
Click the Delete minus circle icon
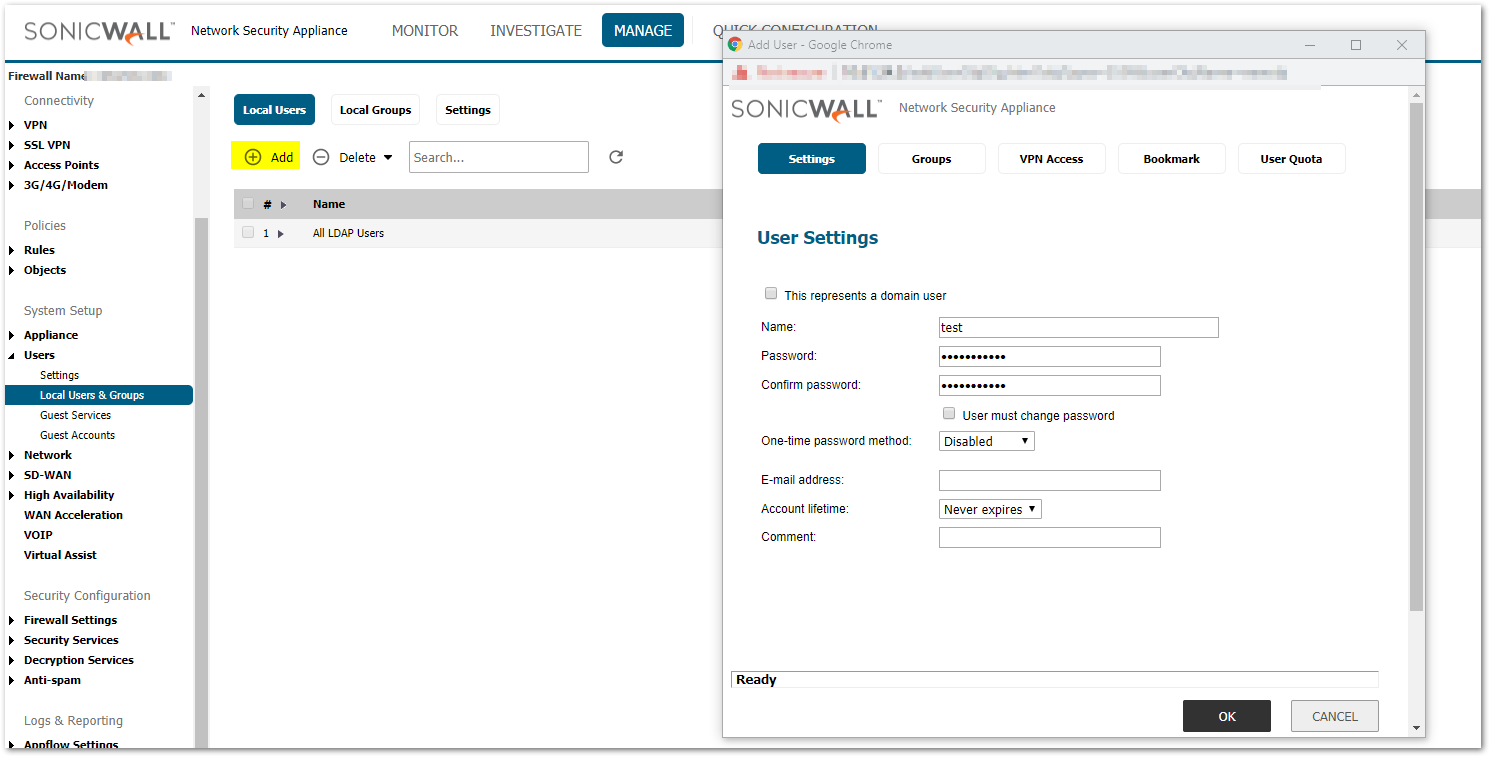321,157
